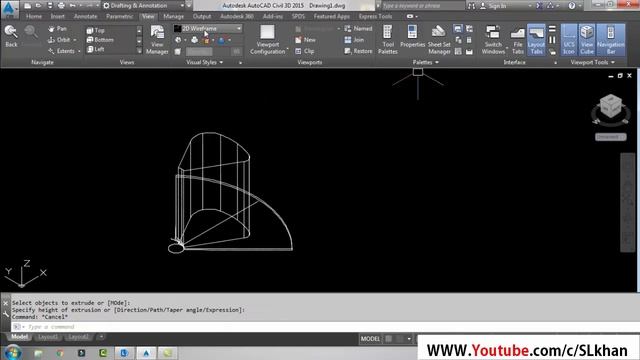
Task: Switch to the Layout2 tab
Action: coord(78,337)
